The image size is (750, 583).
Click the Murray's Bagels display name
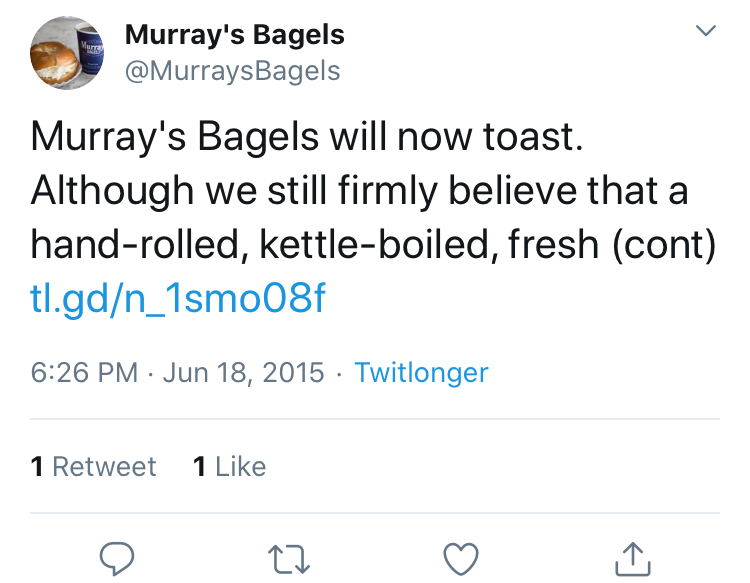pos(234,35)
